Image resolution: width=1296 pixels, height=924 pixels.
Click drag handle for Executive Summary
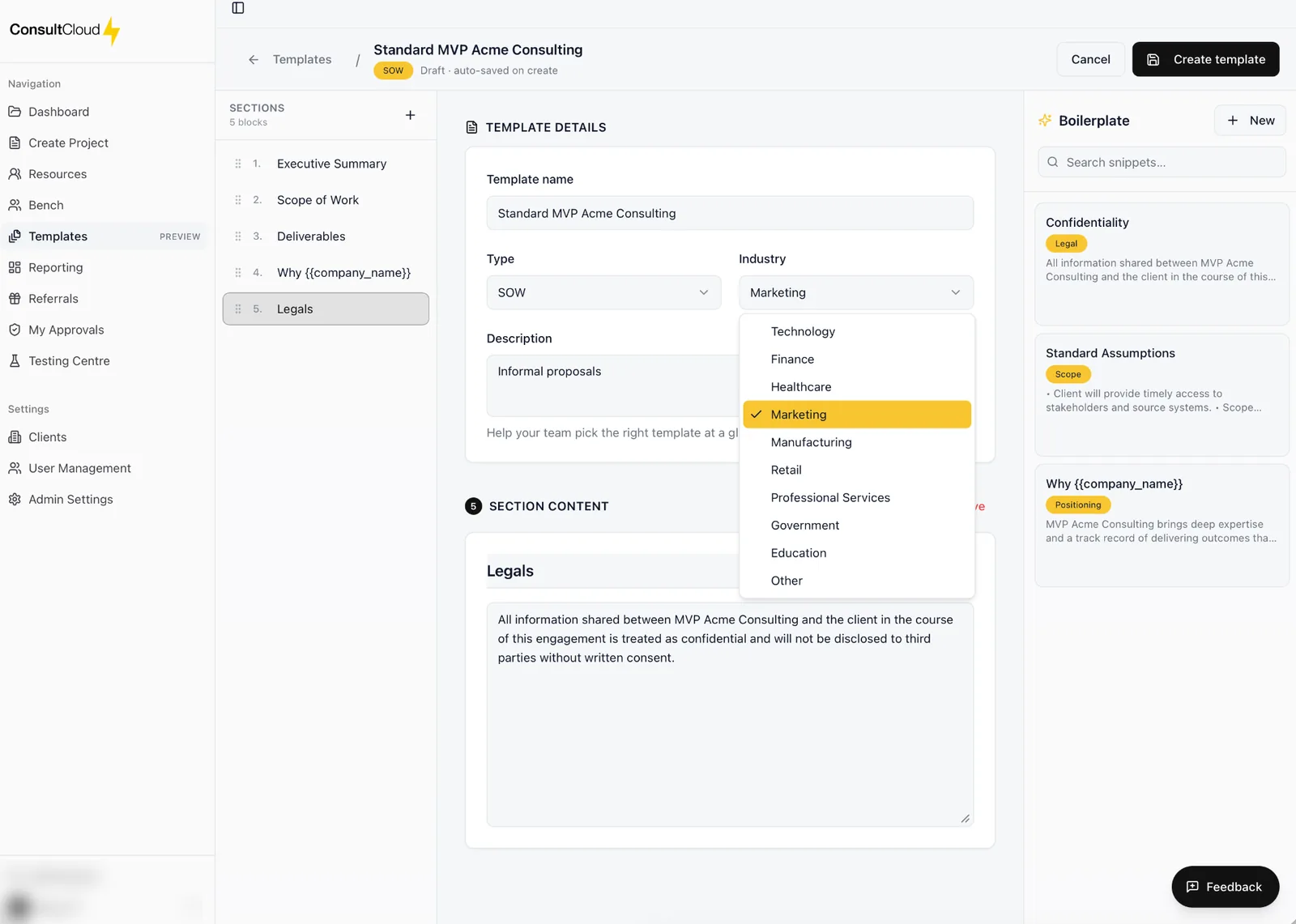[238, 164]
